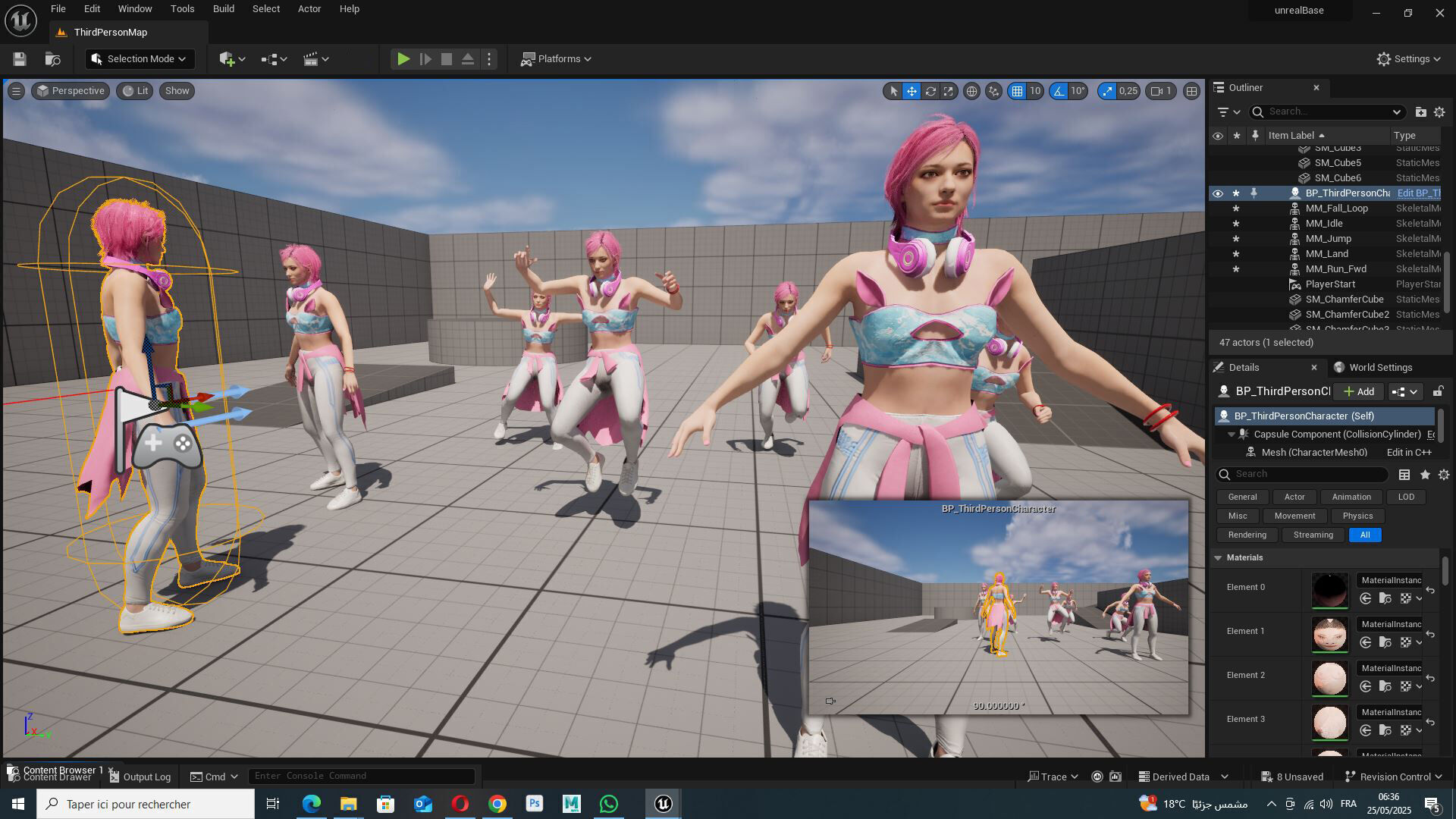Open the Build menu
This screenshot has height=819, width=1456.
pos(223,9)
